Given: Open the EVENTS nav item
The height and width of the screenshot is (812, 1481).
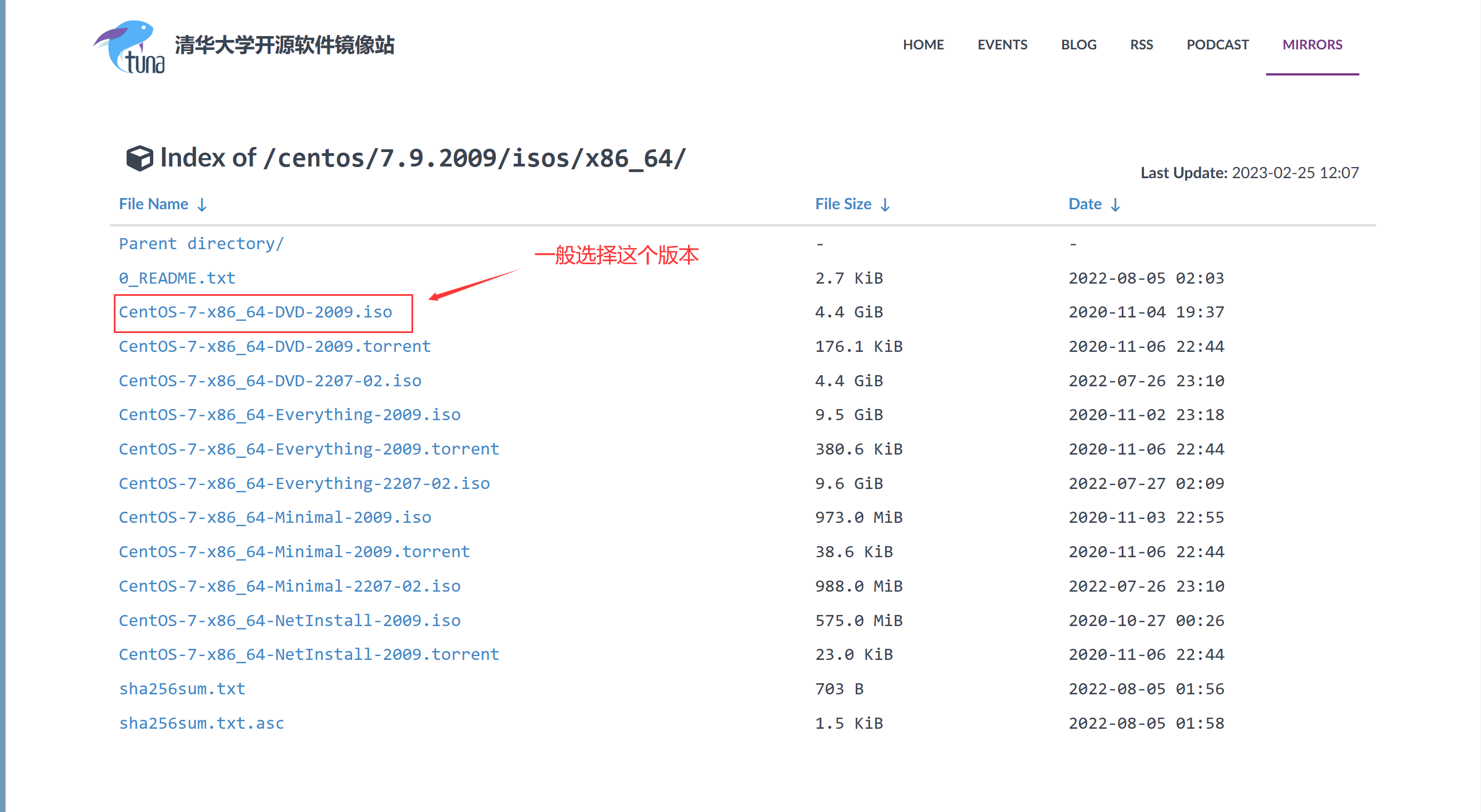Looking at the screenshot, I should click(x=1002, y=45).
